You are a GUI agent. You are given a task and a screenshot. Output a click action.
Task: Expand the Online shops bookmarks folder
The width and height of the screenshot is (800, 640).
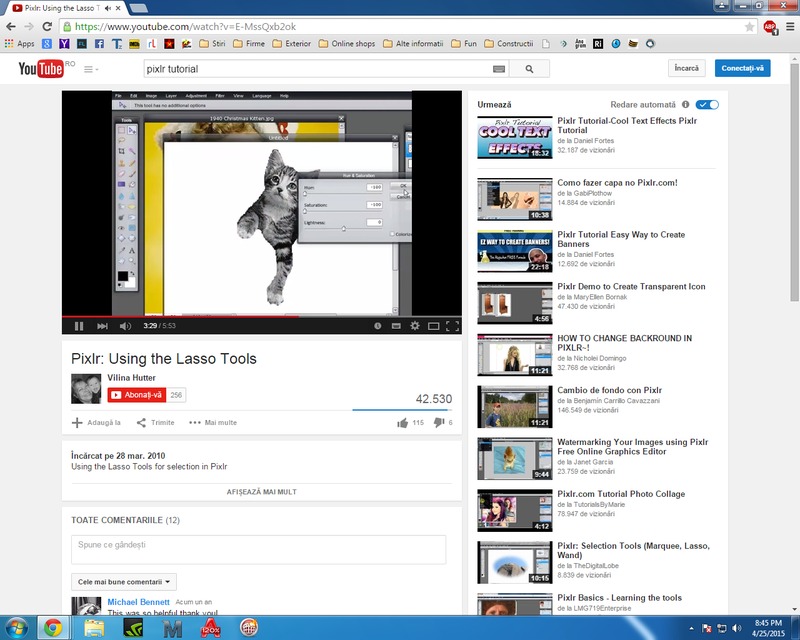pyautogui.click(x=347, y=44)
